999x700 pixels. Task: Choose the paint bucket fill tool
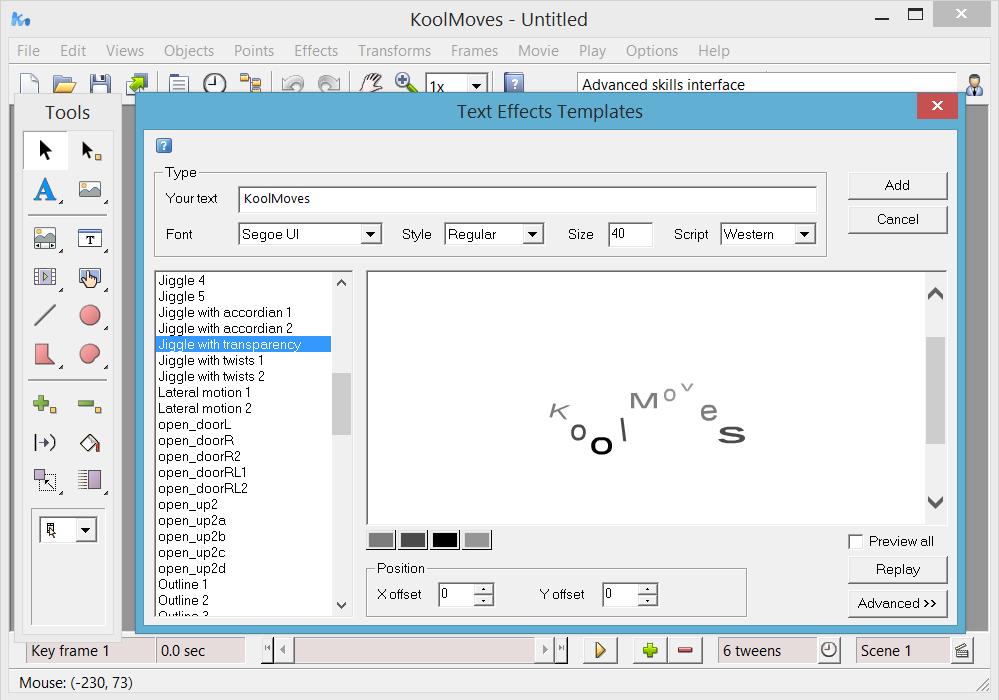pyautogui.click(x=90, y=443)
